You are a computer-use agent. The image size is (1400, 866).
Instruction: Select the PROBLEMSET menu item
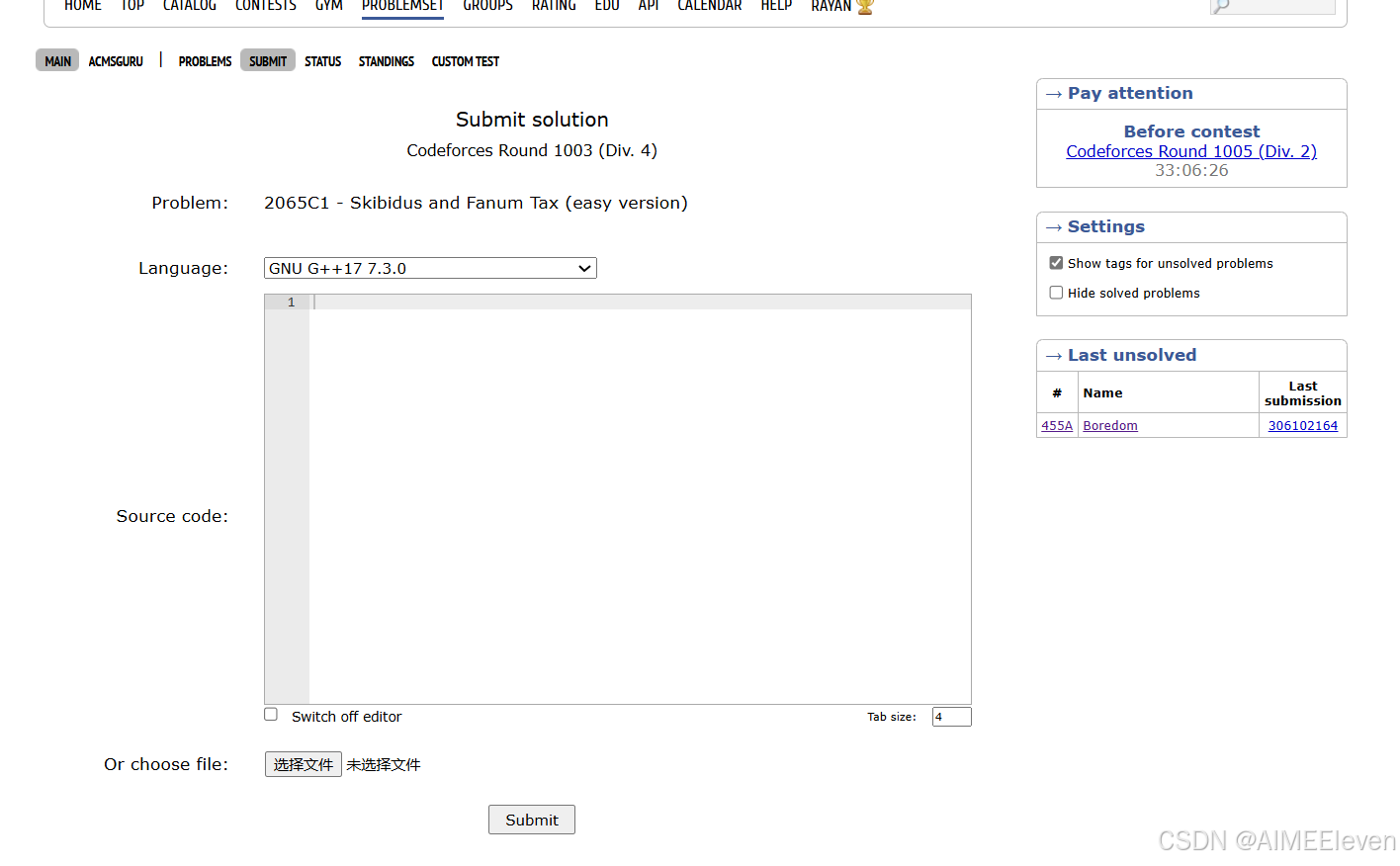402,6
